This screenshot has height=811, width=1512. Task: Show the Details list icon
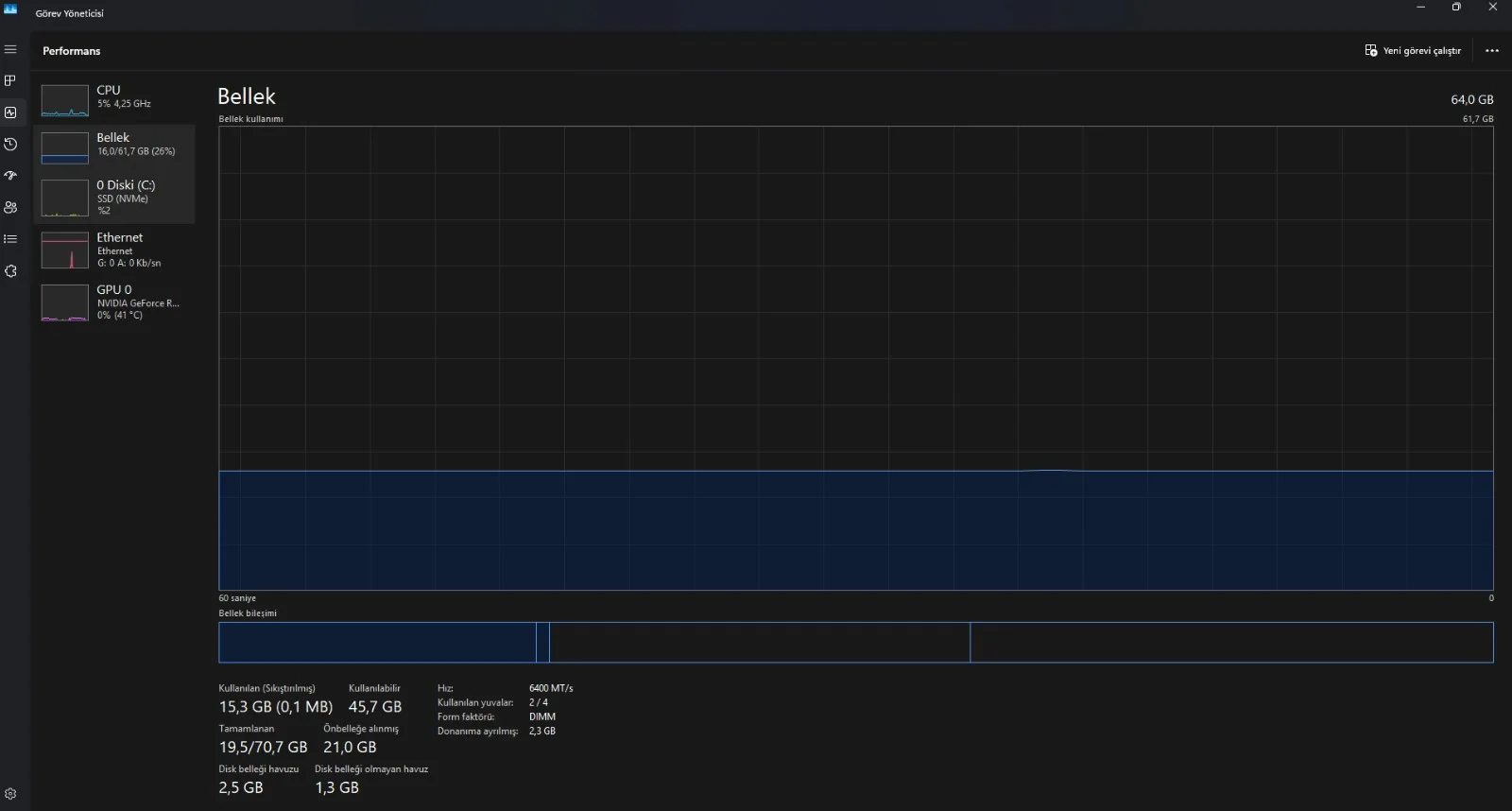(10, 239)
